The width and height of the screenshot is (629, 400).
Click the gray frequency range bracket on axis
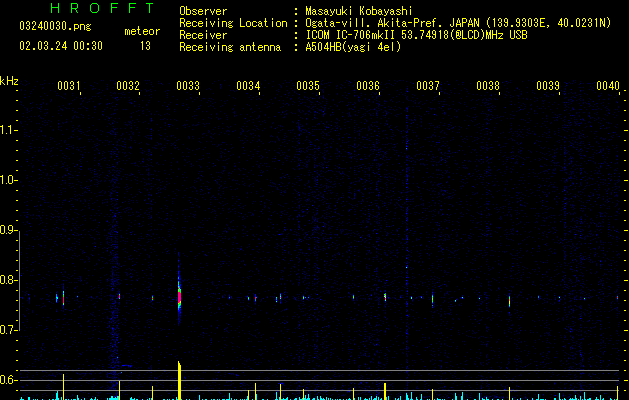19,280
